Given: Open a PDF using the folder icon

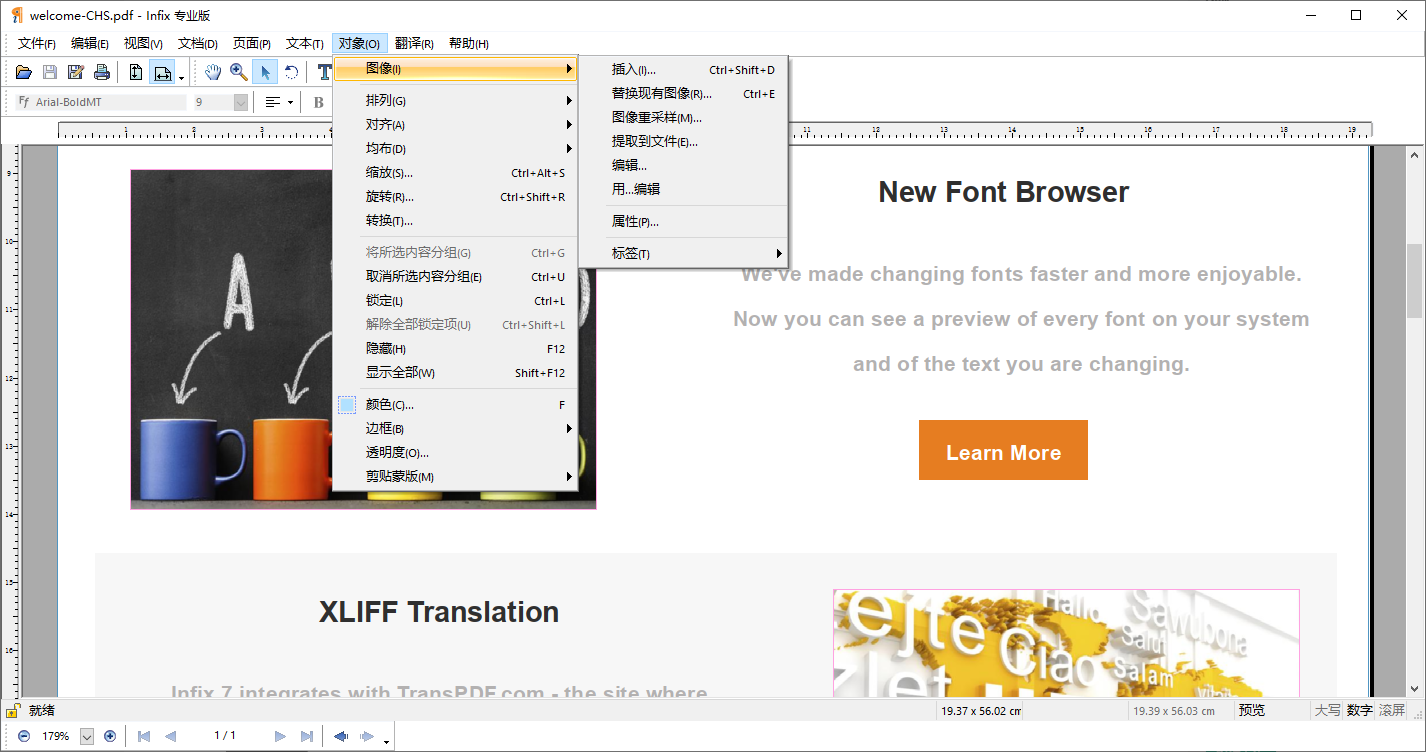Looking at the screenshot, I should (25, 72).
